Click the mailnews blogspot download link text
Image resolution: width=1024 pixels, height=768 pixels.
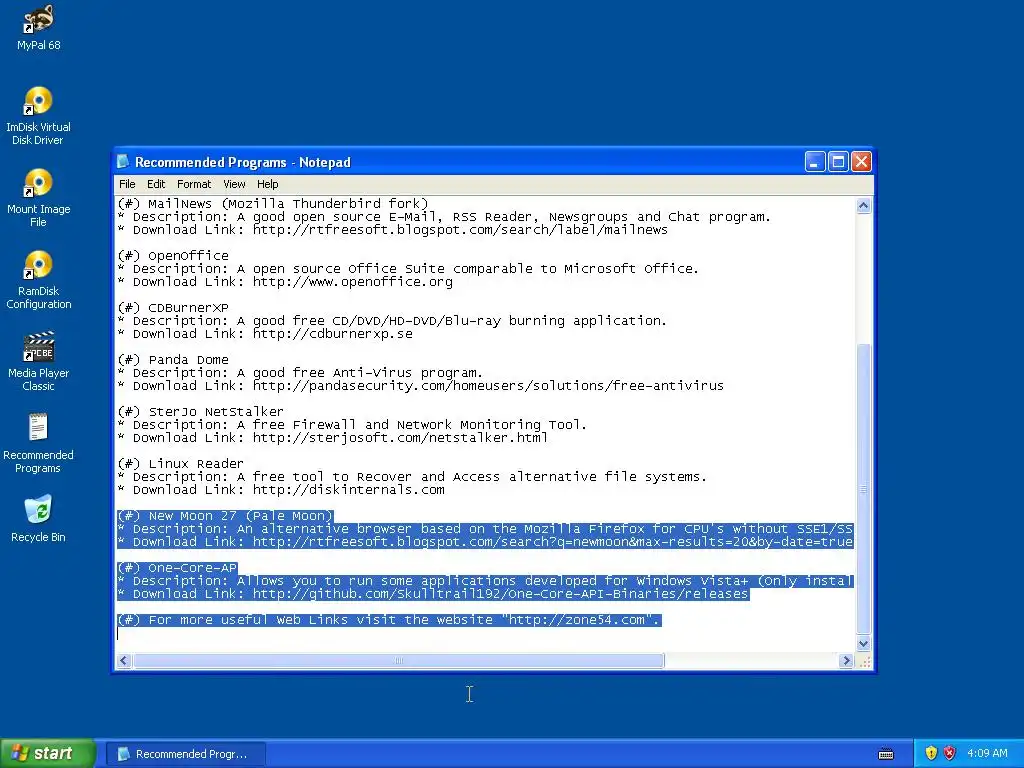pos(460,230)
